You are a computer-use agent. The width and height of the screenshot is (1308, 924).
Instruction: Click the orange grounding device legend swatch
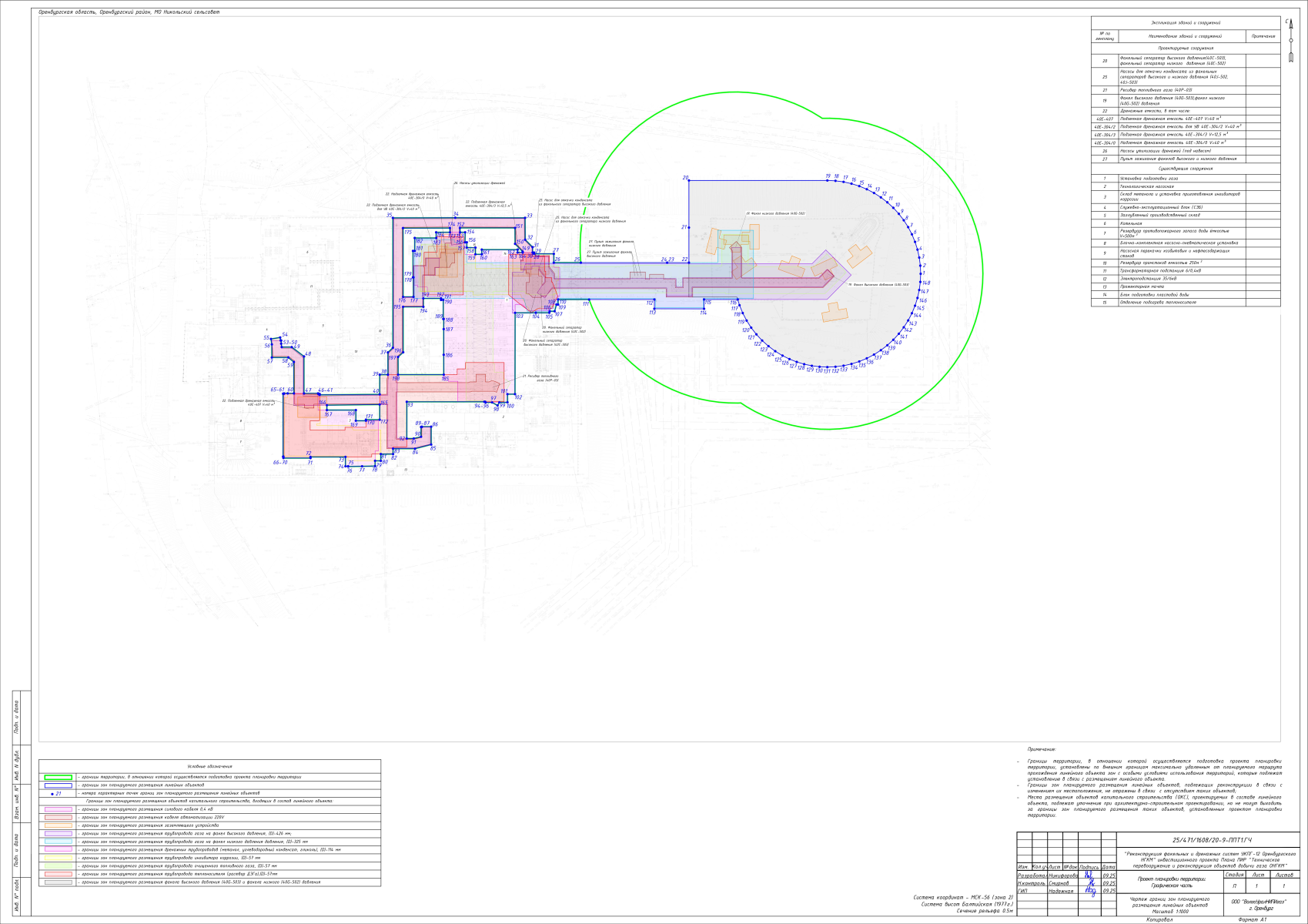pos(59,825)
